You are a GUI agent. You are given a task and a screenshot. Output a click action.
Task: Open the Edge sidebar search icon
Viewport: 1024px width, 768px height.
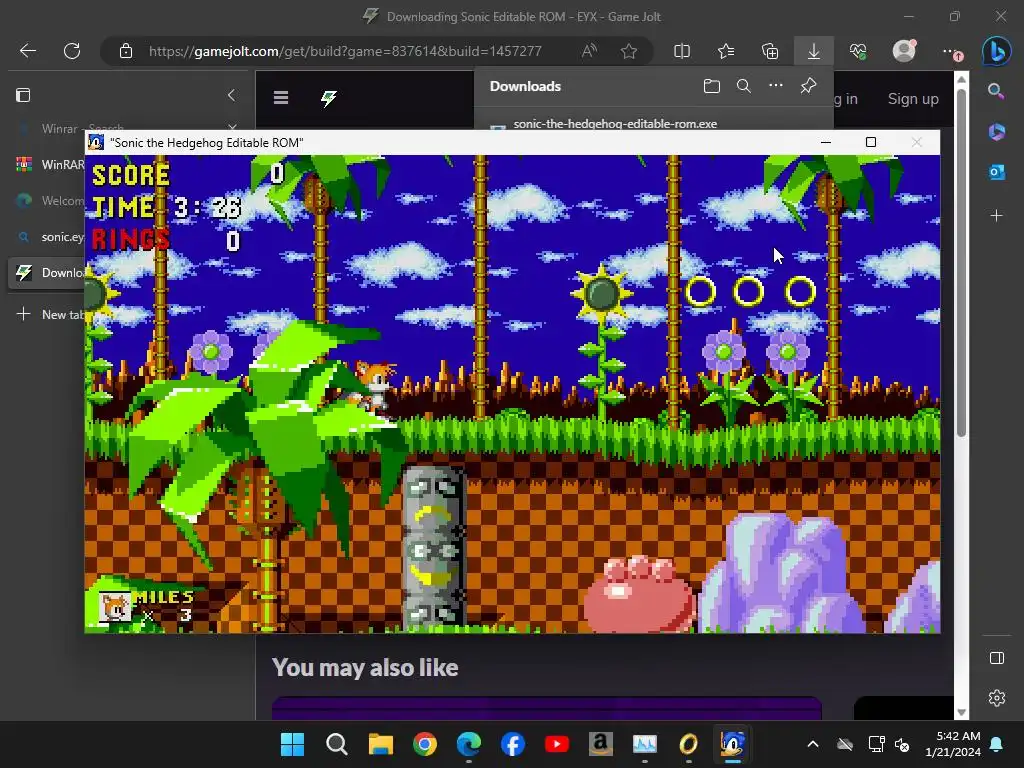click(997, 91)
